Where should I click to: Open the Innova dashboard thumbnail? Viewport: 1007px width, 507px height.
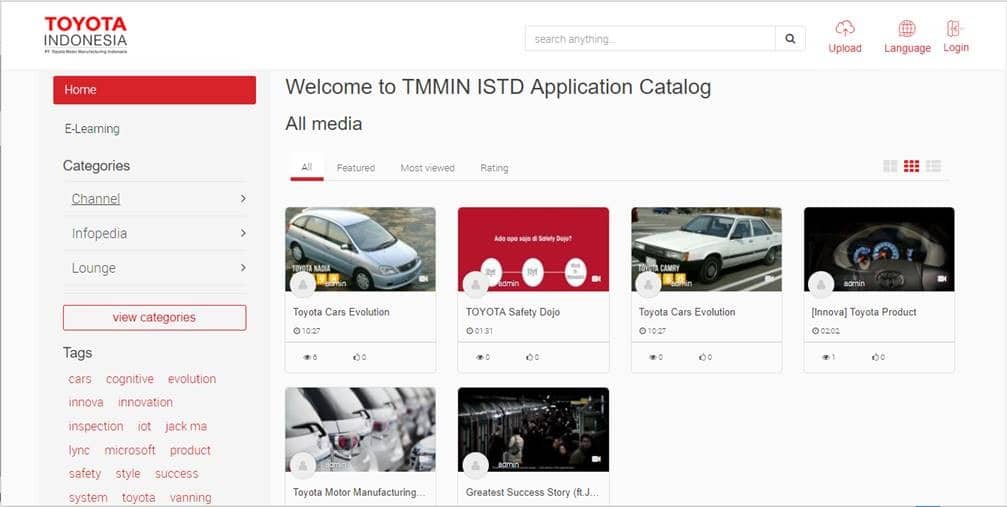coord(879,249)
